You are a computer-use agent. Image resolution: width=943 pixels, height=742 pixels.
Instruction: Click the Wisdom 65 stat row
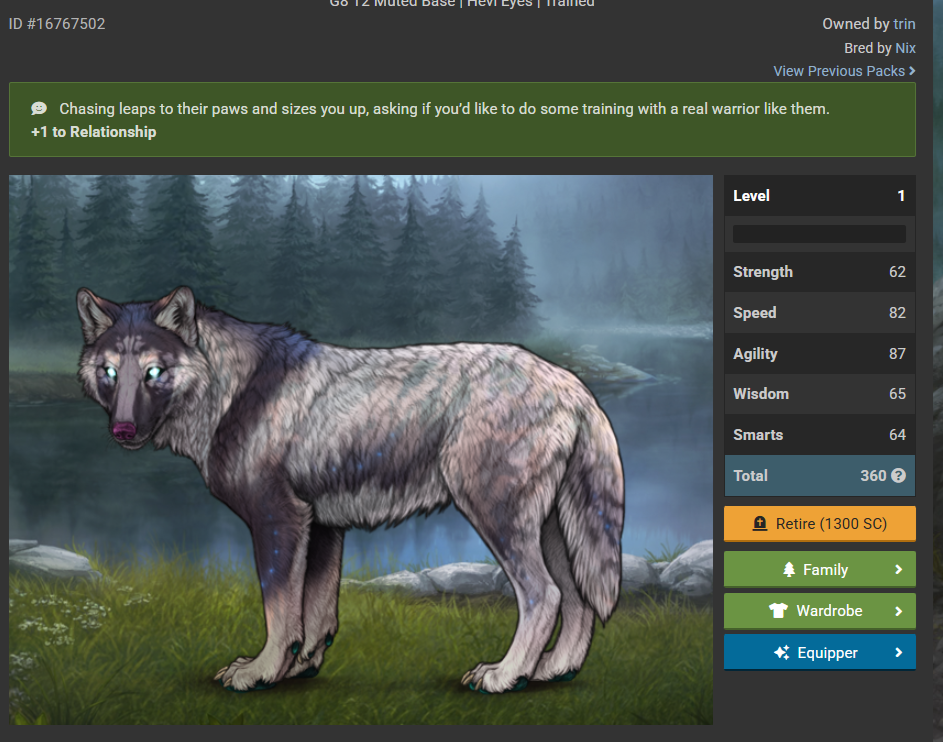pyautogui.click(x=820, y=394)
